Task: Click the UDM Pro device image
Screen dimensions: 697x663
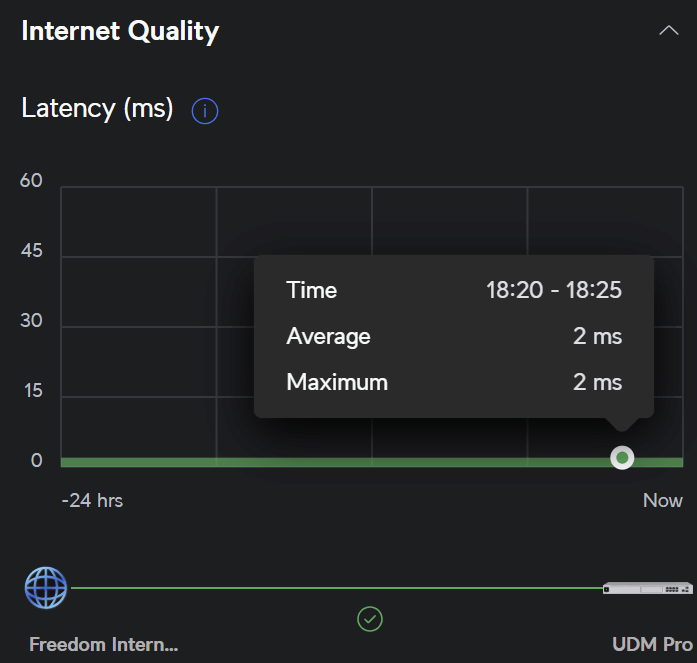Action: tap(647, 588)
